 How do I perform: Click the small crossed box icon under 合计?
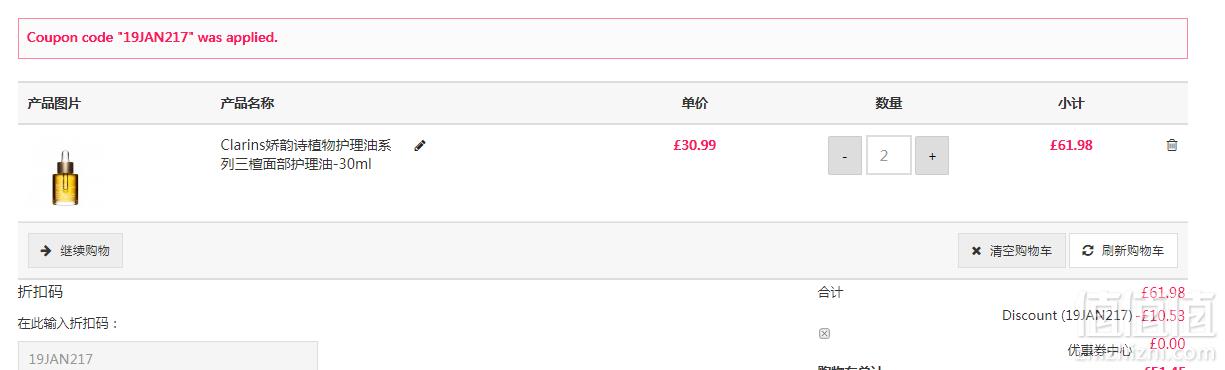tap(824, 334)
